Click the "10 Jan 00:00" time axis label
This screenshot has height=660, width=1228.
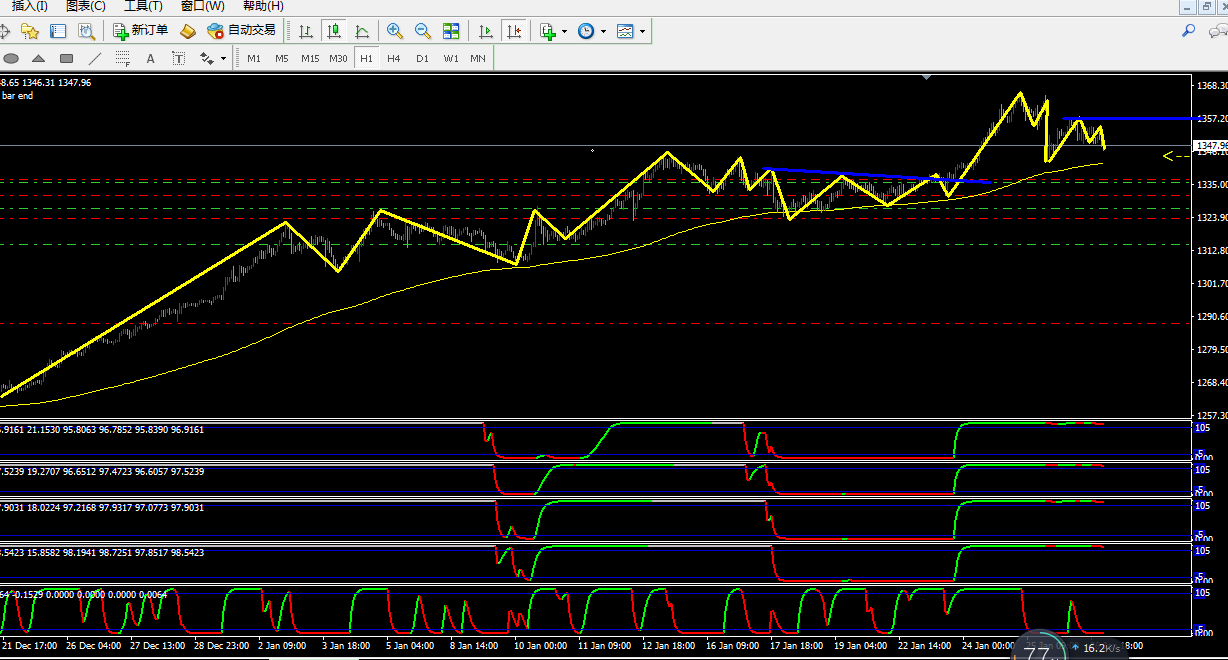[x=541, y=646]
